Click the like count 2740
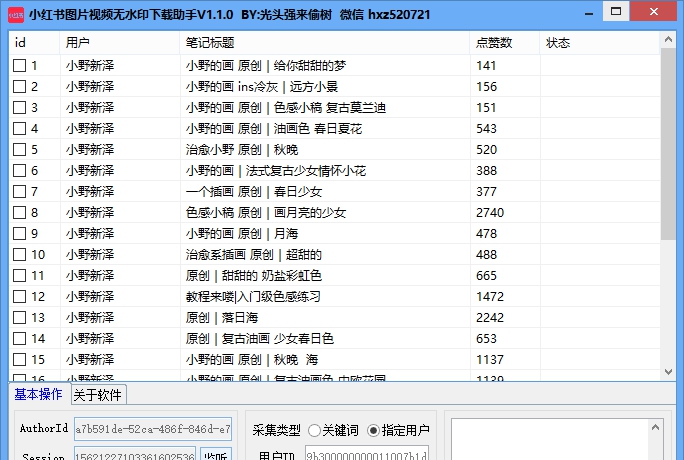The height and width of the screenshot is (460, 684). [490, 213]
